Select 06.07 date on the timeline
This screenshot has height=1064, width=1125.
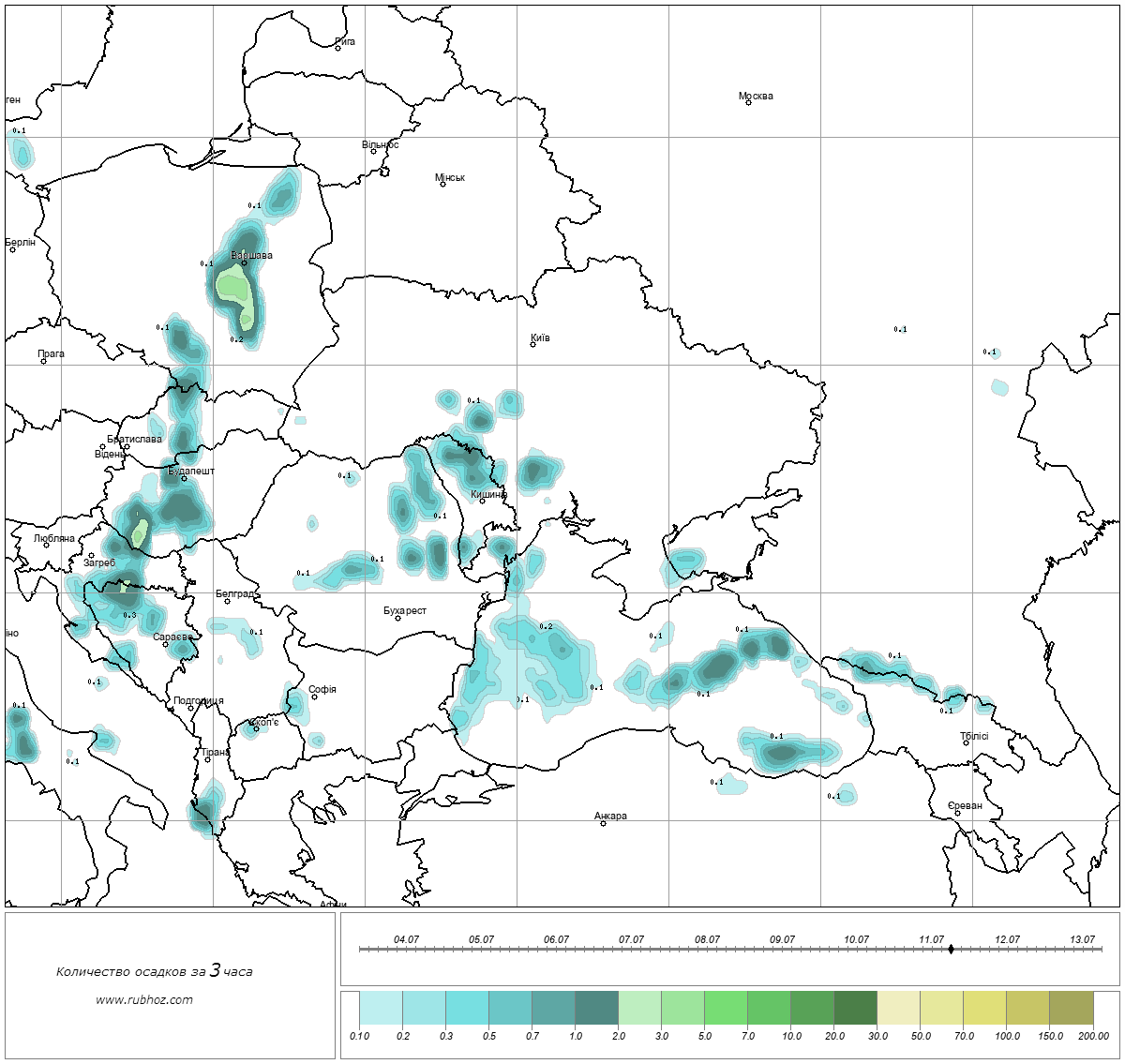(556, 939)
